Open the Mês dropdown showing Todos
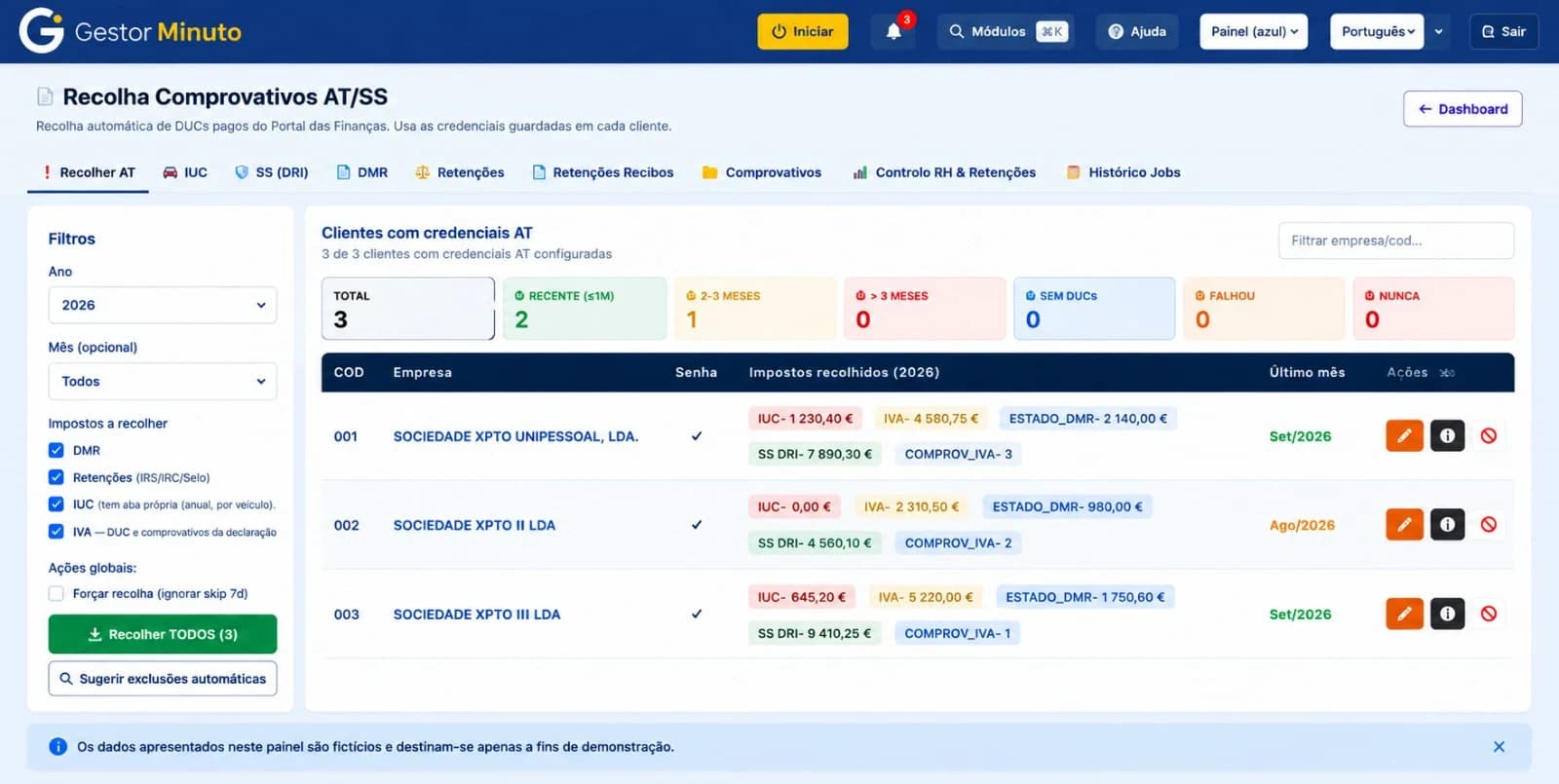Viewport: 1559px width, 784px height. tap(163, 381)
